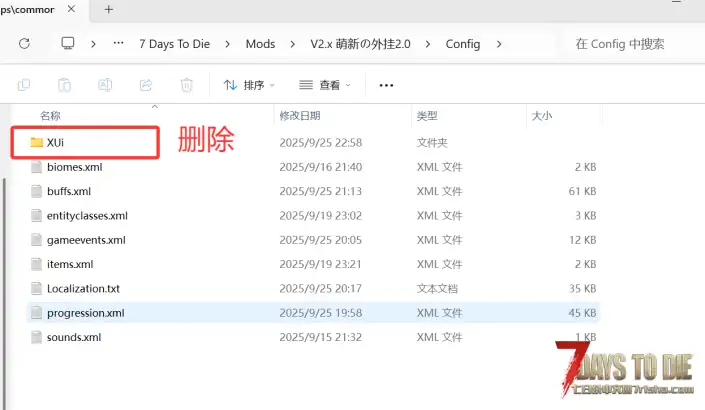This screenshot has height=410, width=705.
Task: Click the Paste icon in toolbar
Action: [64, 85]
